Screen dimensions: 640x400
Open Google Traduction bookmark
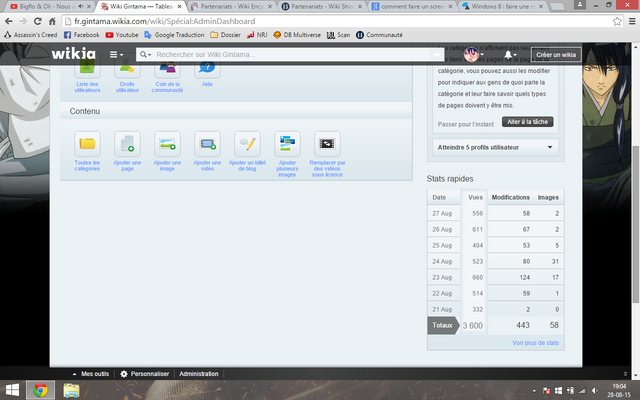[174, 35]
